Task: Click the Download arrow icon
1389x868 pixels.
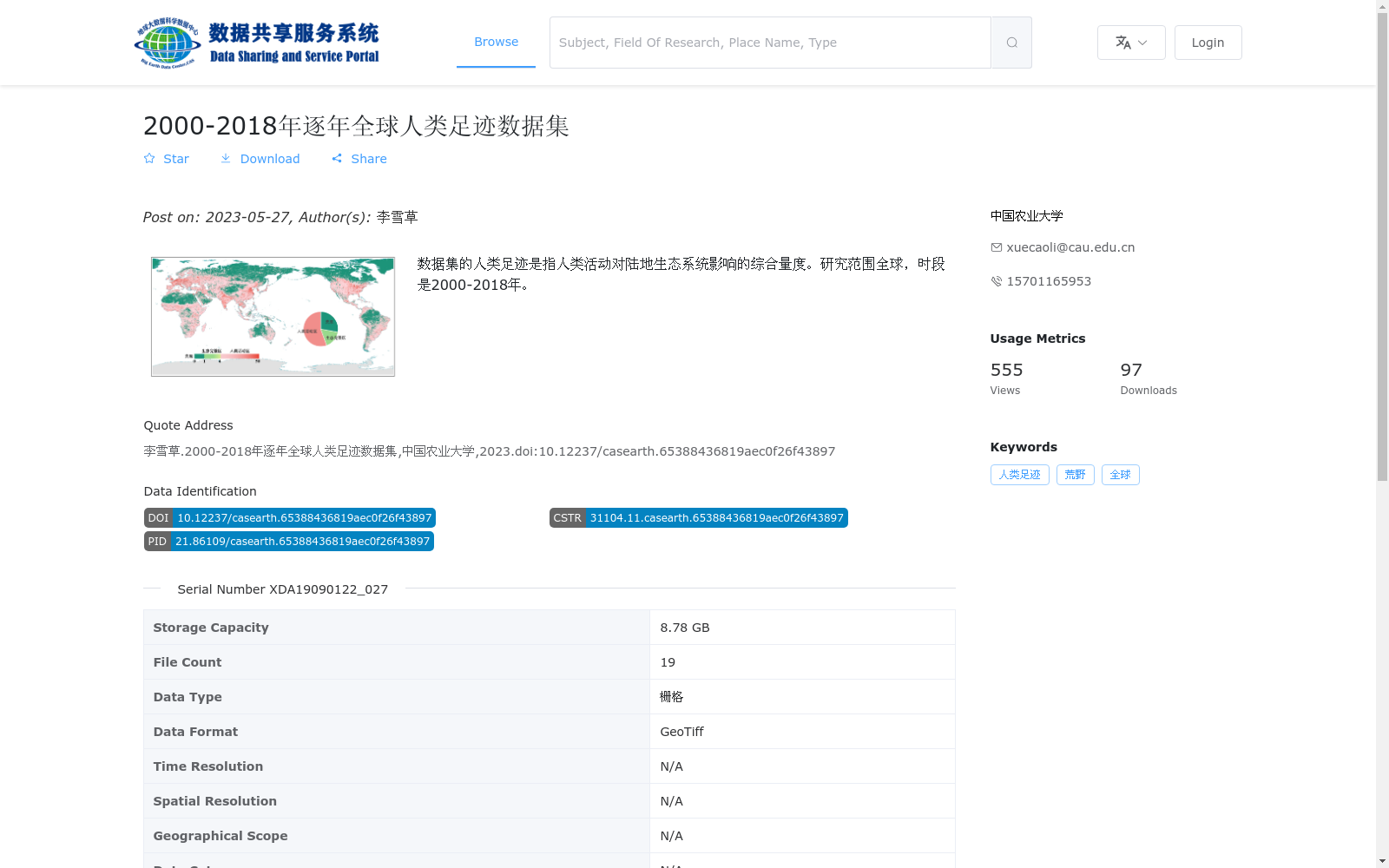Action: (x=227, y=158)
